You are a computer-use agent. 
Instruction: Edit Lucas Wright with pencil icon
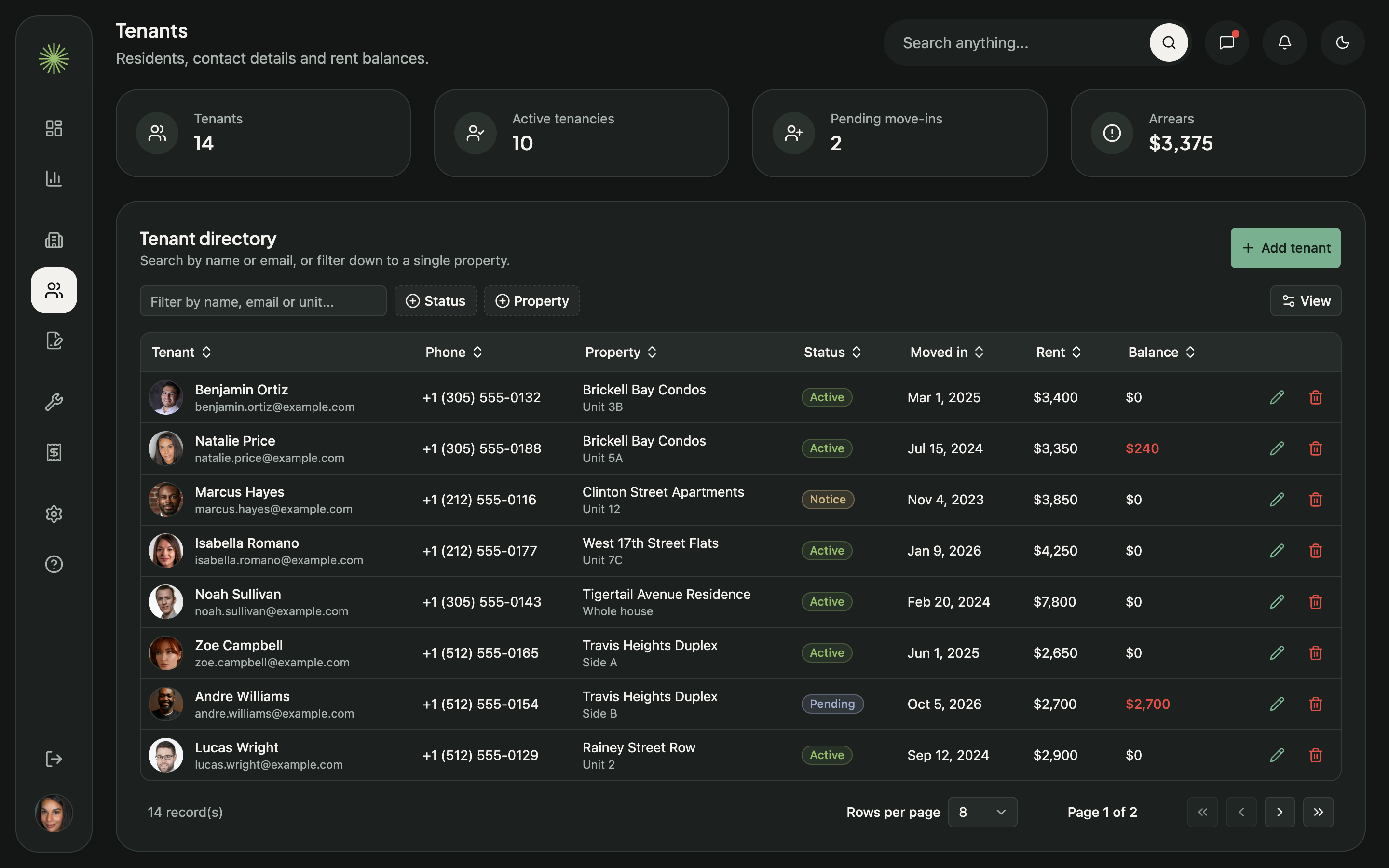[1277, 755]
